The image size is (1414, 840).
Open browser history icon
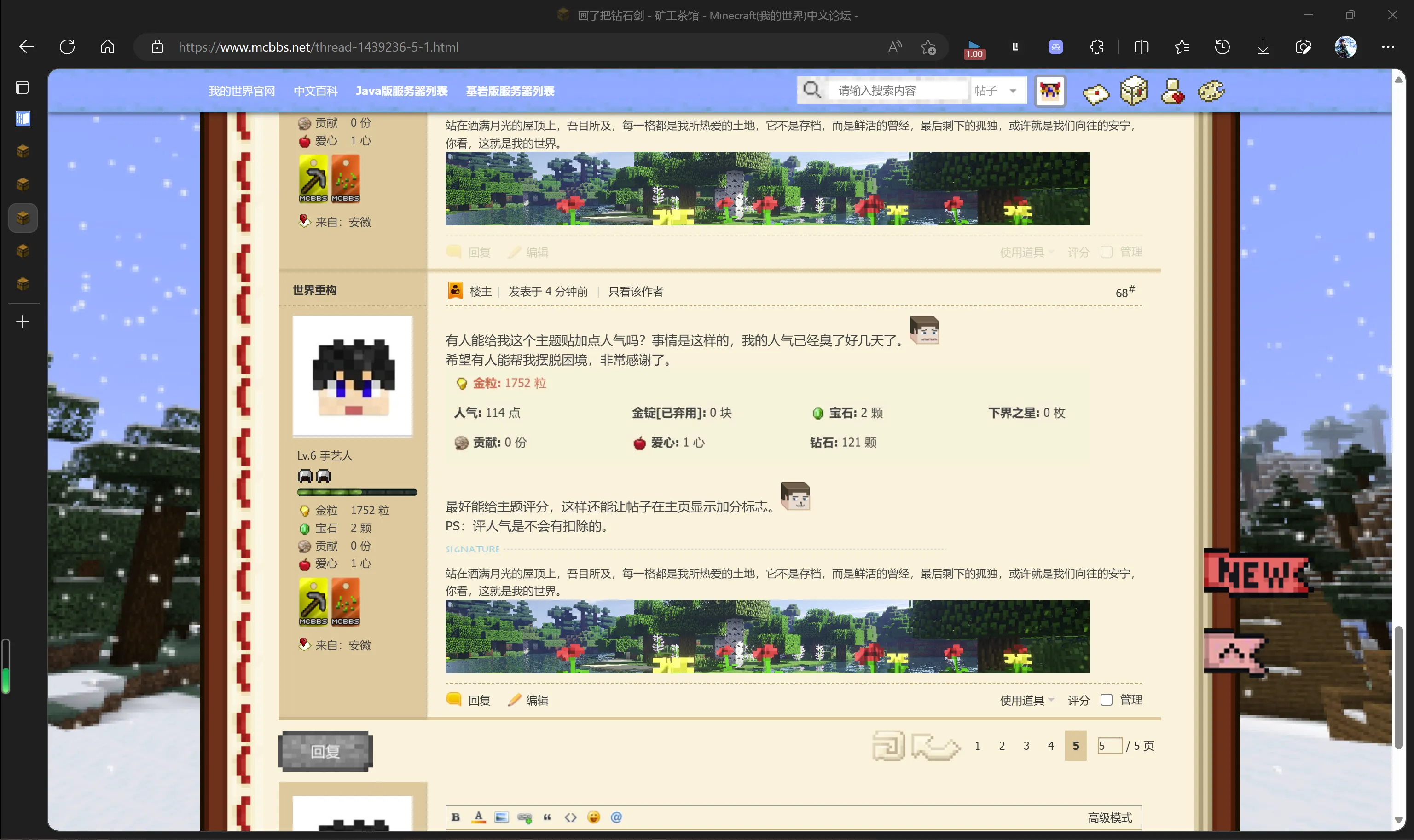pyautogui.click(x=1222, y=47)
